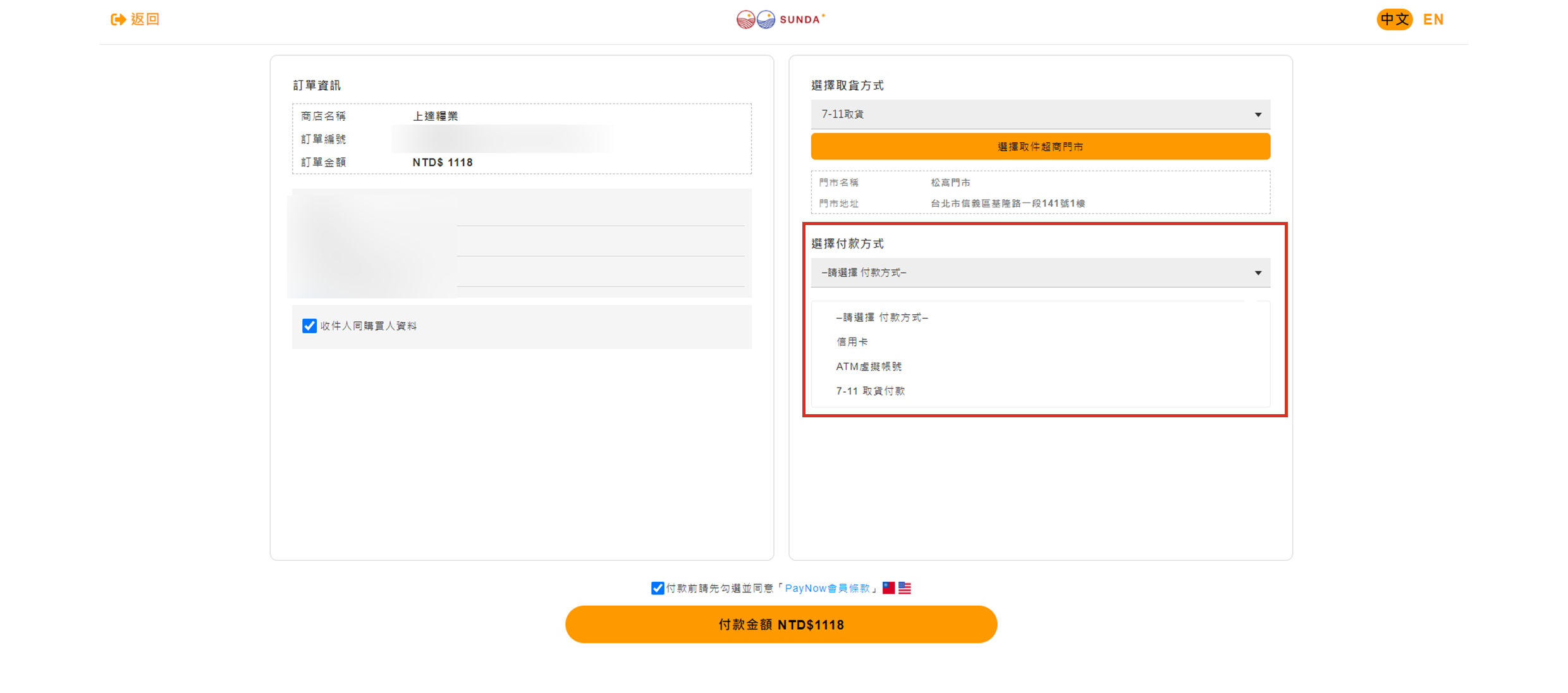
Task: Select ATM虛擬帳號 payment option
Action: pyautogui.click(x=868, y=367)
